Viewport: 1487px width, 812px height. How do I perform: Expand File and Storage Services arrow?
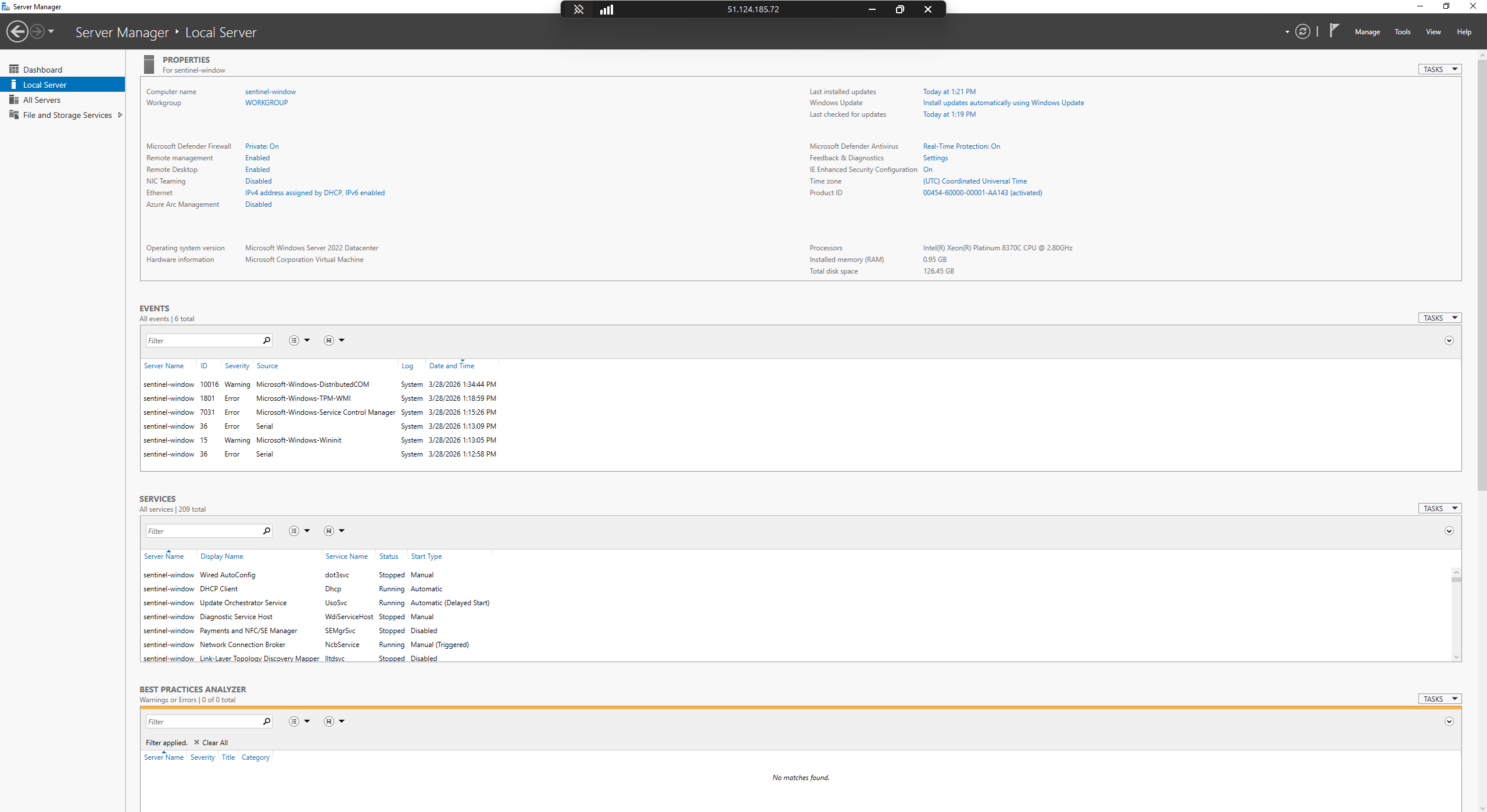[x=120, y=115]
